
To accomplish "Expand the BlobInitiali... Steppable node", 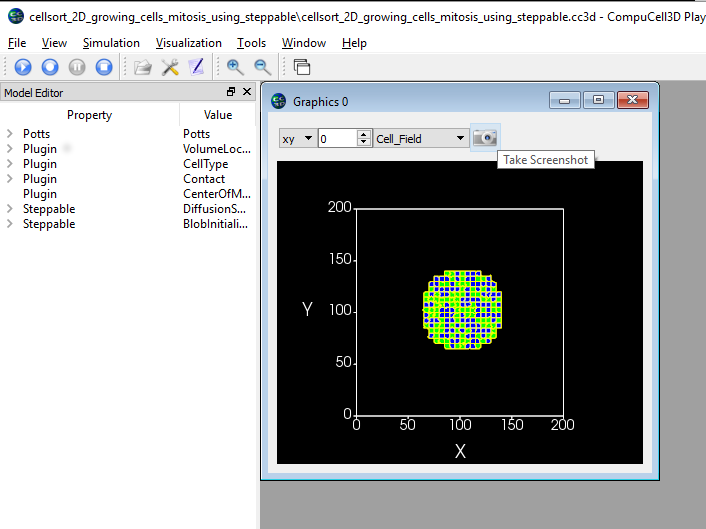I will (x=9, y=224).
